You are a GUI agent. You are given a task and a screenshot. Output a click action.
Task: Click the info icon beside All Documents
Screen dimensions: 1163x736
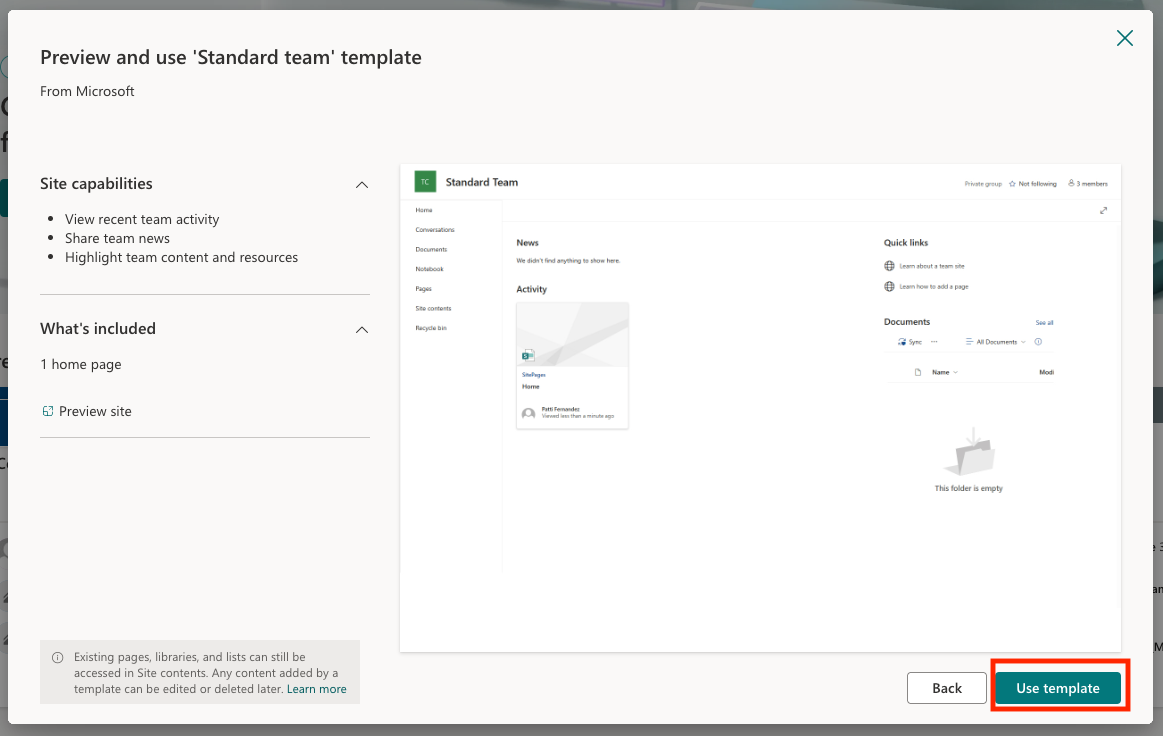pos(1038,342)
